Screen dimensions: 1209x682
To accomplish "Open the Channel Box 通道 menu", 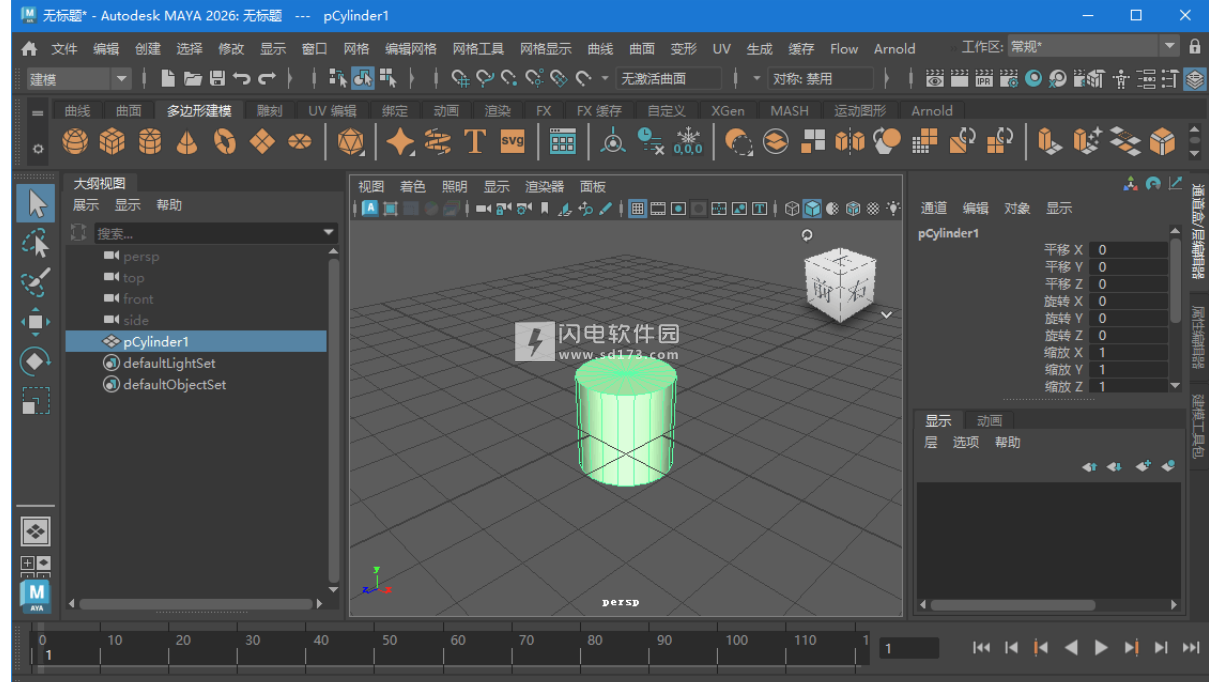I will (934, 208).
